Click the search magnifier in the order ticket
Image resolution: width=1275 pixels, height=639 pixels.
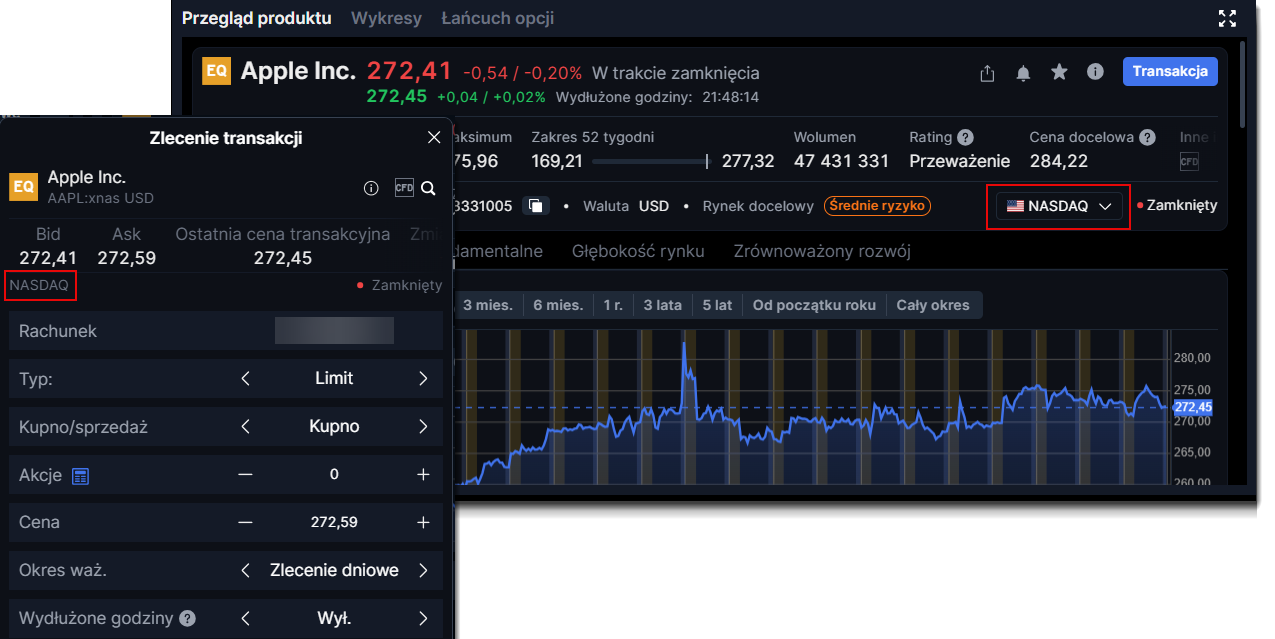pos(428,188)
